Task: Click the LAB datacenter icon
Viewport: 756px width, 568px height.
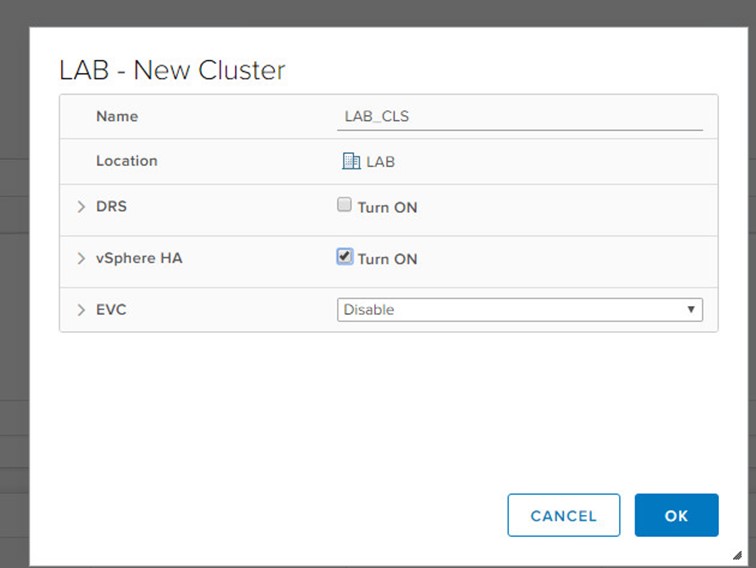Action: pyautogui.click(x=351, y=161)
